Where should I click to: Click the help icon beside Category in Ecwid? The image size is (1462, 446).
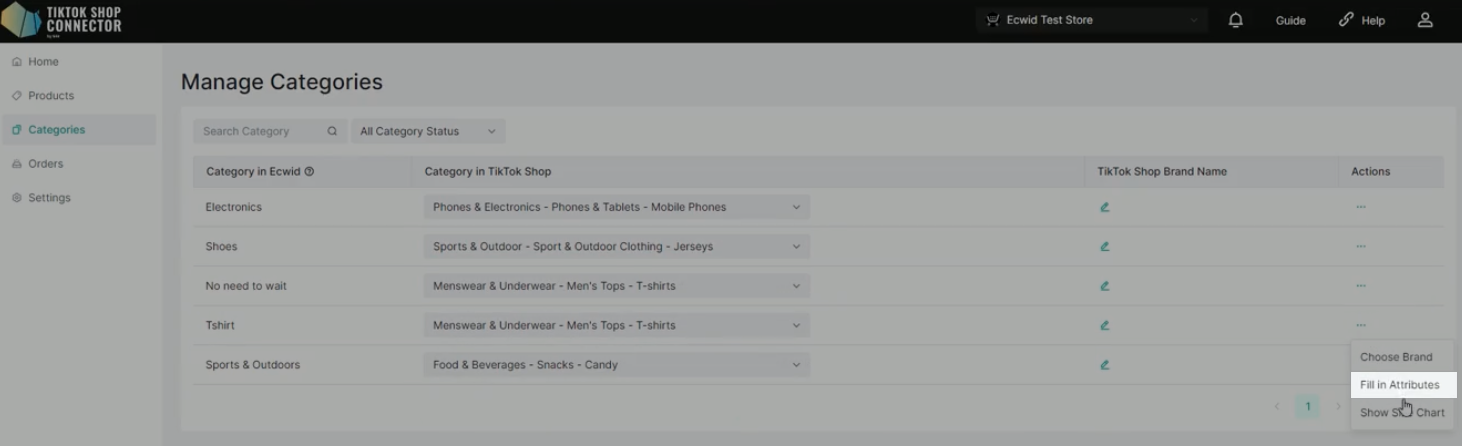pyautogui.click(x=309, y=171)
